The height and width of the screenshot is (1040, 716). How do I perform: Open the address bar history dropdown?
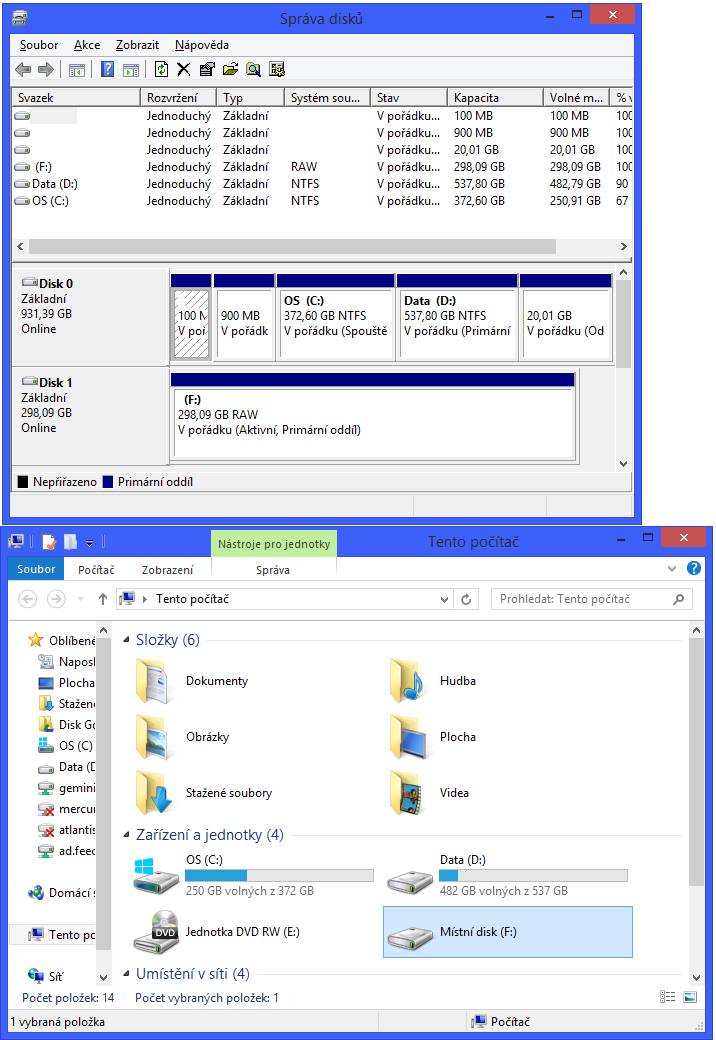(445, 600)
